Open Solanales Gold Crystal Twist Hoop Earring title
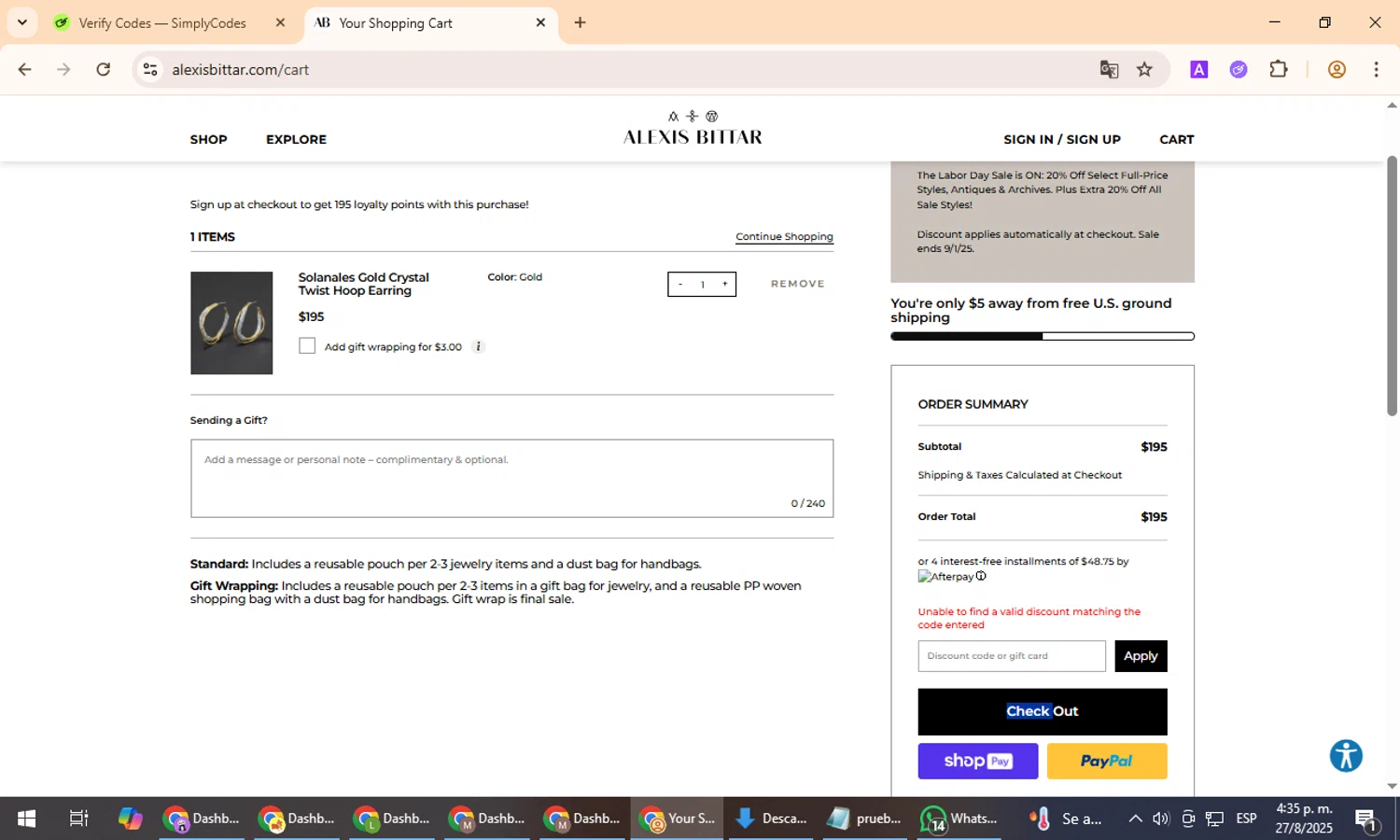This screenshot has height=840, width=1400. pyautogui.click(x=363, y=284)
